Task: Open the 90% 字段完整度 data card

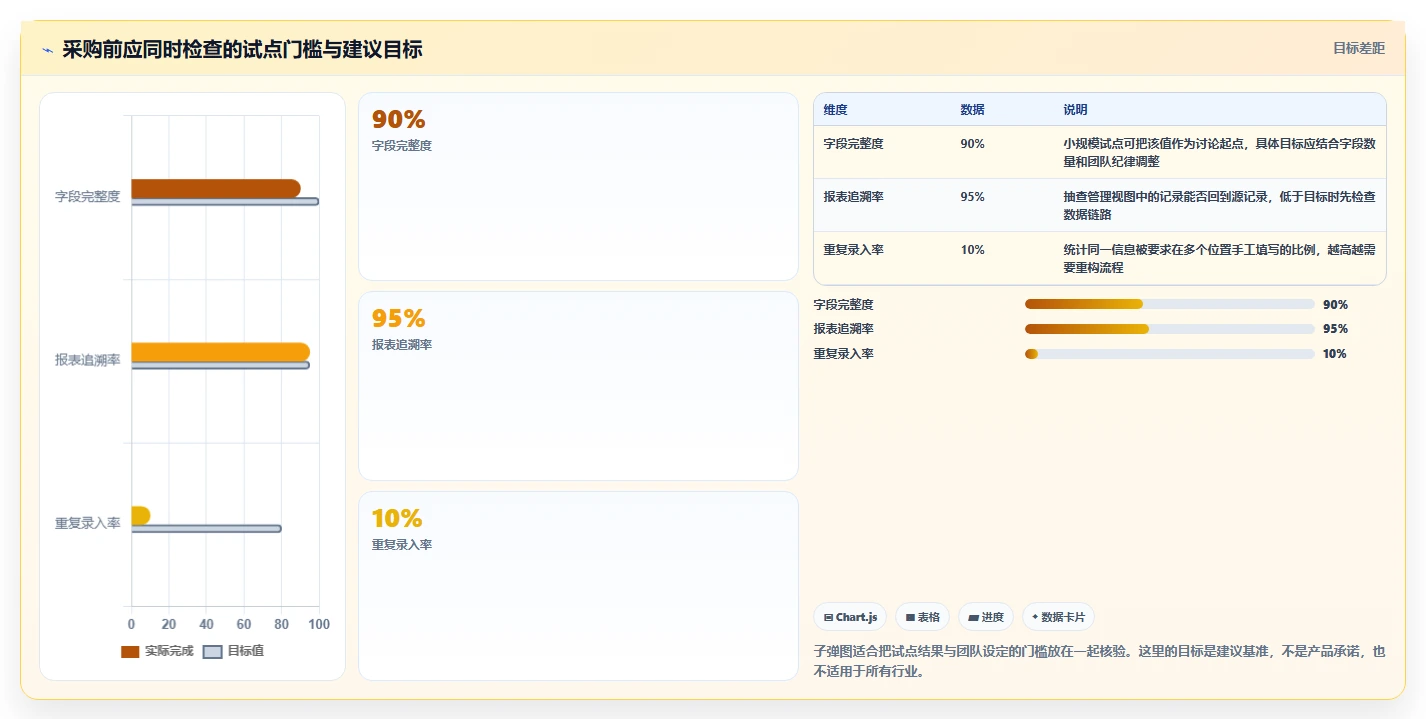Action: pyautogui.click(x=578, y=186)
